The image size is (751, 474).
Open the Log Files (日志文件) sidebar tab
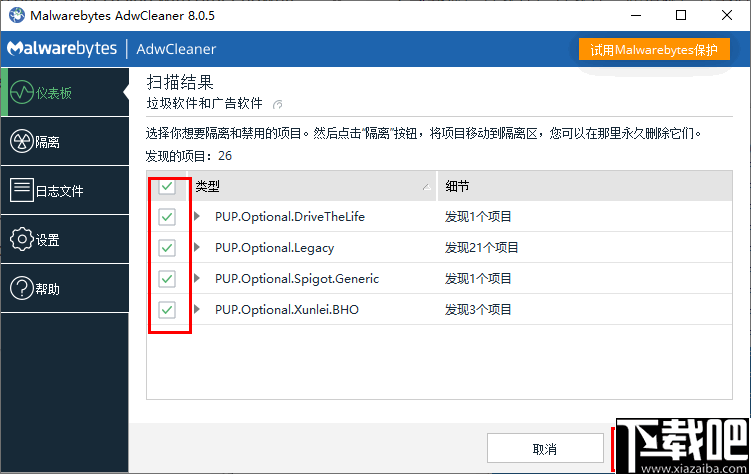pos(65,190)
